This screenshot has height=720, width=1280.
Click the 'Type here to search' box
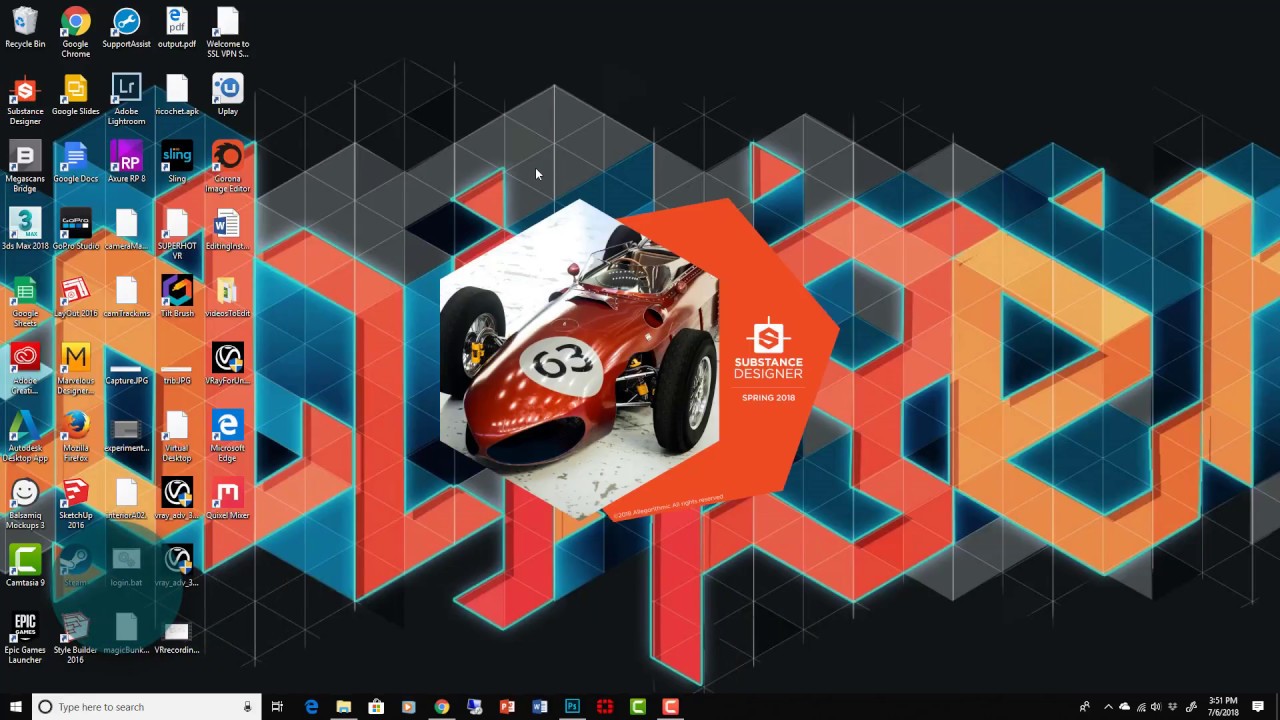point(147,707)
